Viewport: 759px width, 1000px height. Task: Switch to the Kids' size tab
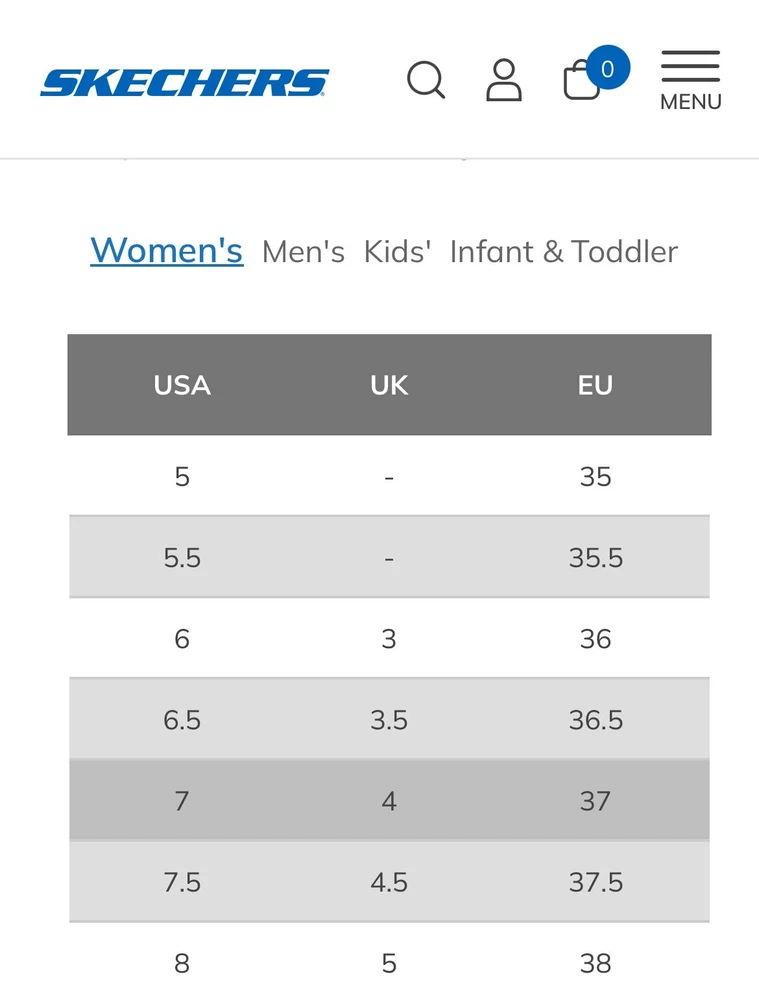click(x=397, y=252)
